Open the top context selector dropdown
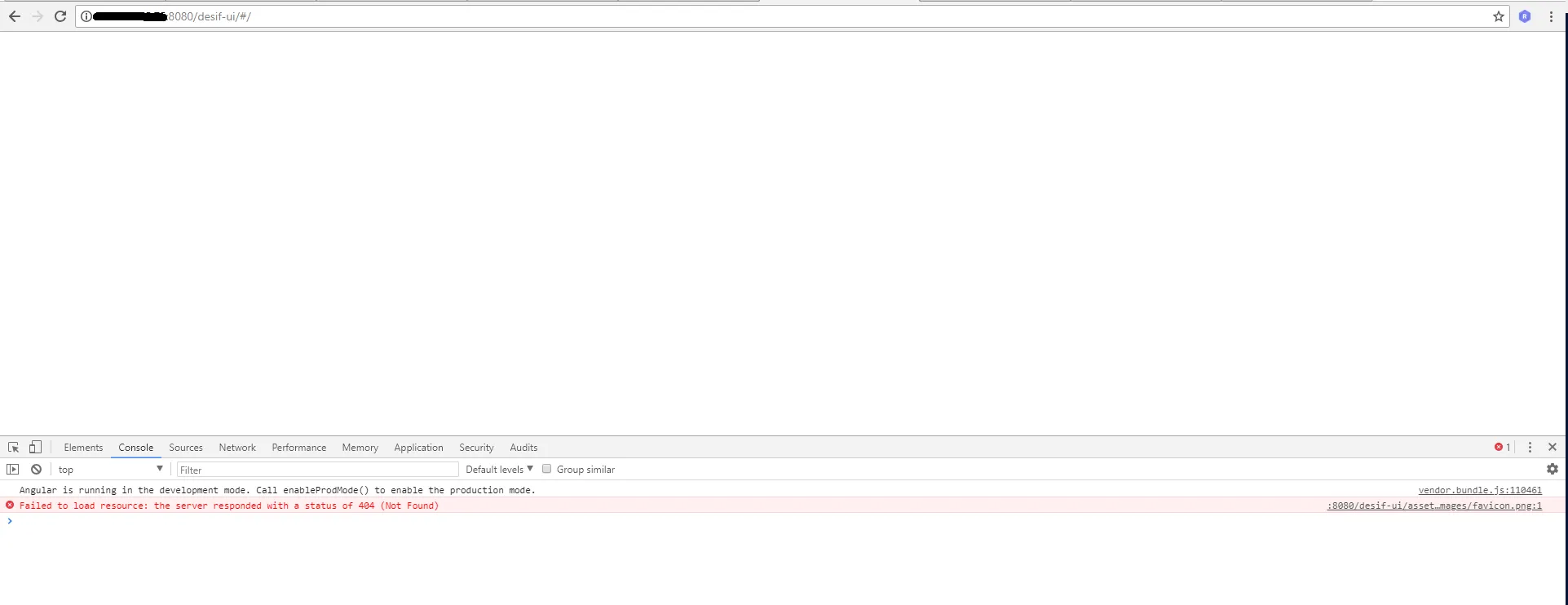 click(x=110, y=470)
